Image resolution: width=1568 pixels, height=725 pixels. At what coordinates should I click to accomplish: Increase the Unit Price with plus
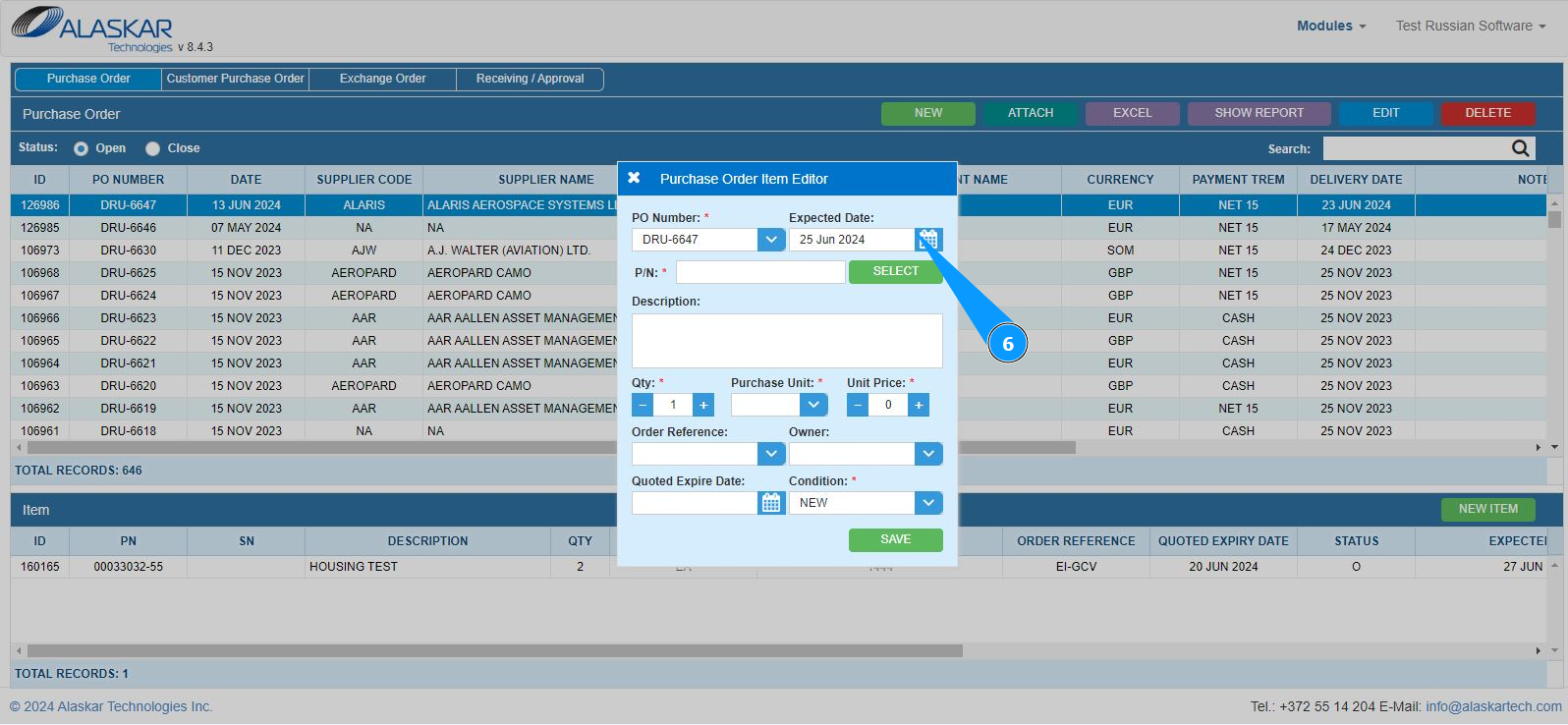click(919, 405)
